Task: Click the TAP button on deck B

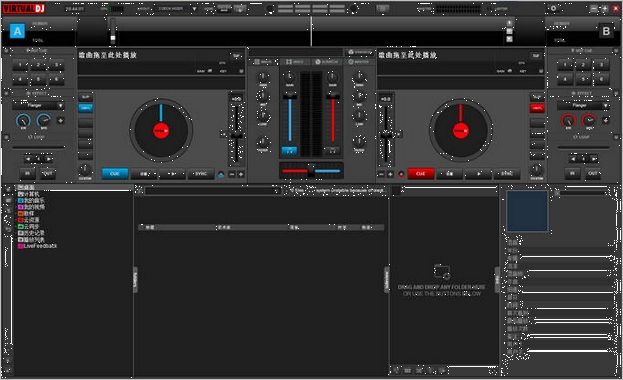Action: coord(536,56)
